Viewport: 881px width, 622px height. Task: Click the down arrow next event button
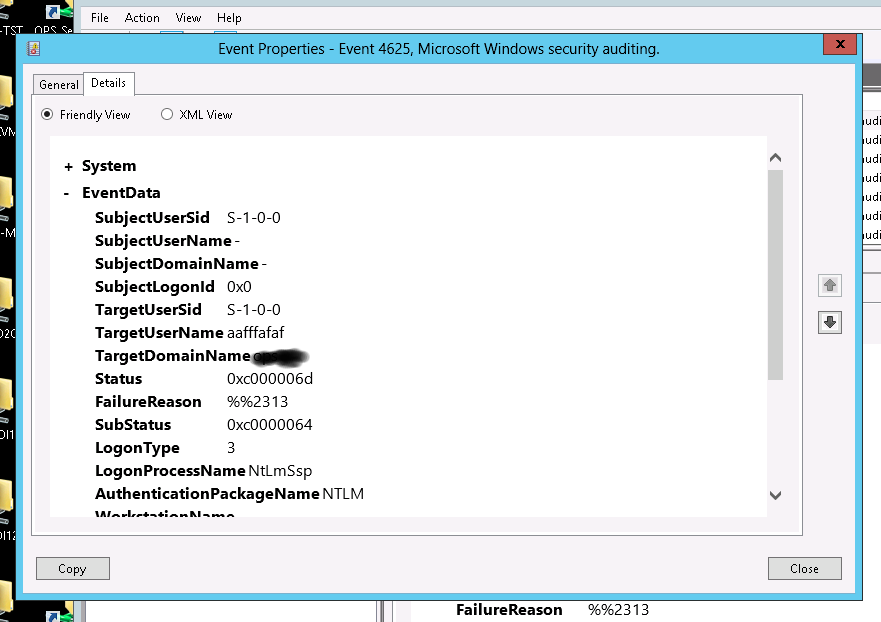[830, 323]
